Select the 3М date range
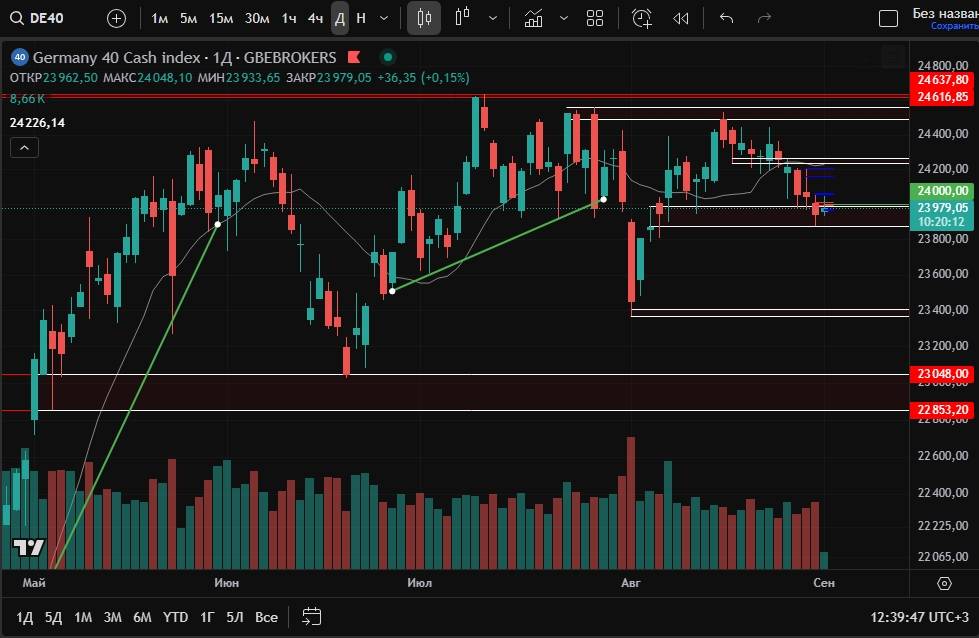Image resolution: width=979 pixels, height=638 pixels. [112, 617]
